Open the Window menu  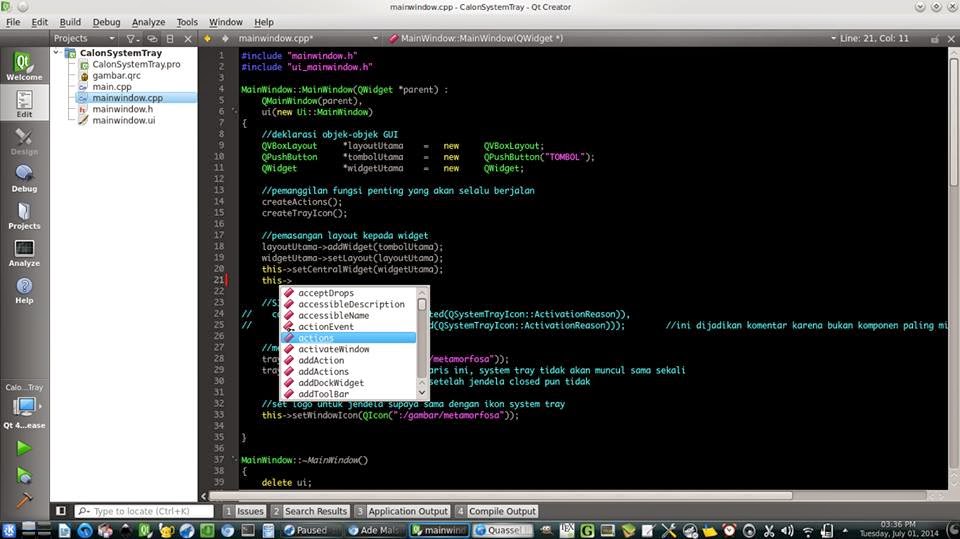(225, 22)
